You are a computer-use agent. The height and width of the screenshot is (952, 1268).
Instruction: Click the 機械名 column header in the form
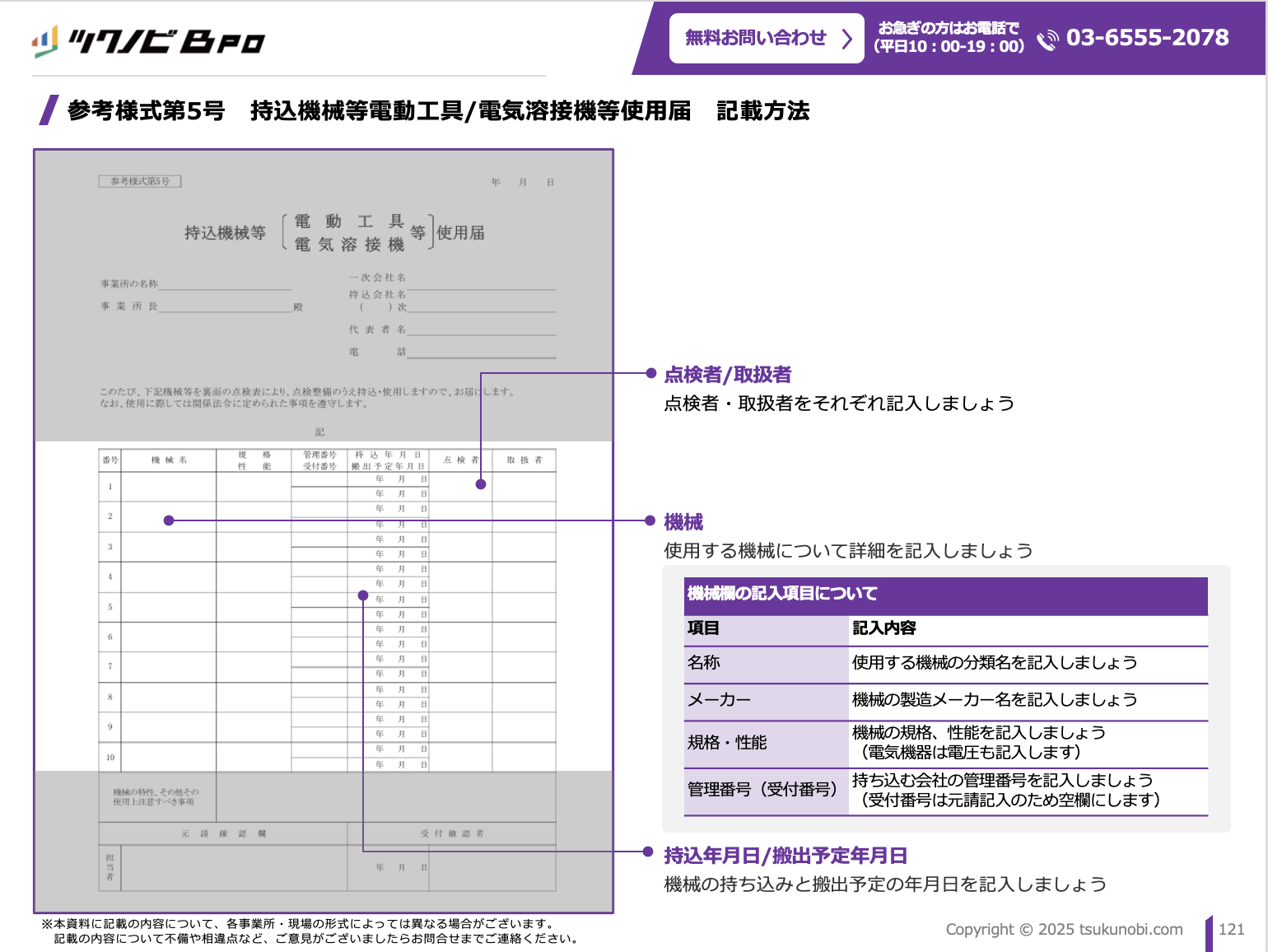coord(169,460)
